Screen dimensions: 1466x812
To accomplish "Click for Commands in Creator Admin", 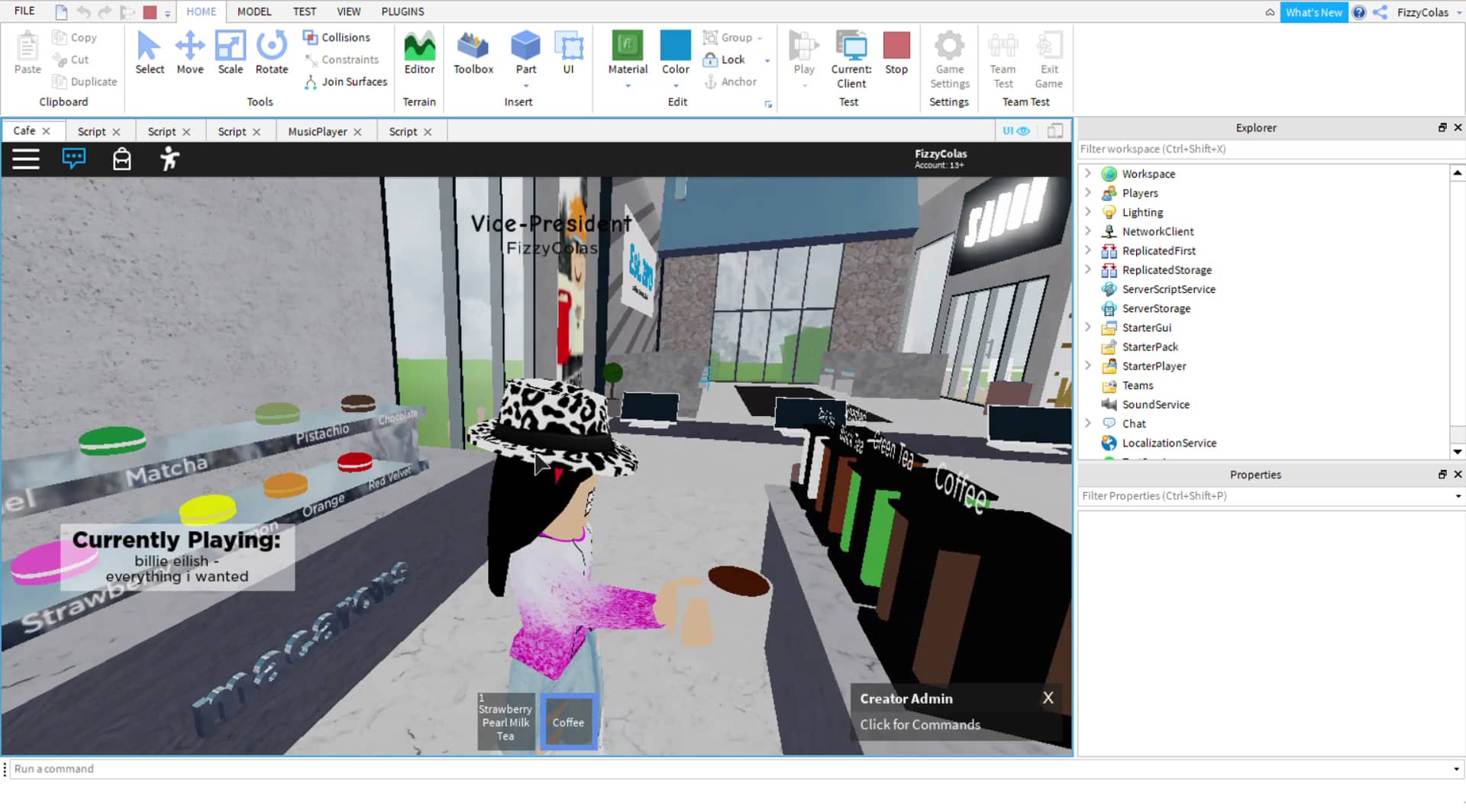I will tap(920, 724).
